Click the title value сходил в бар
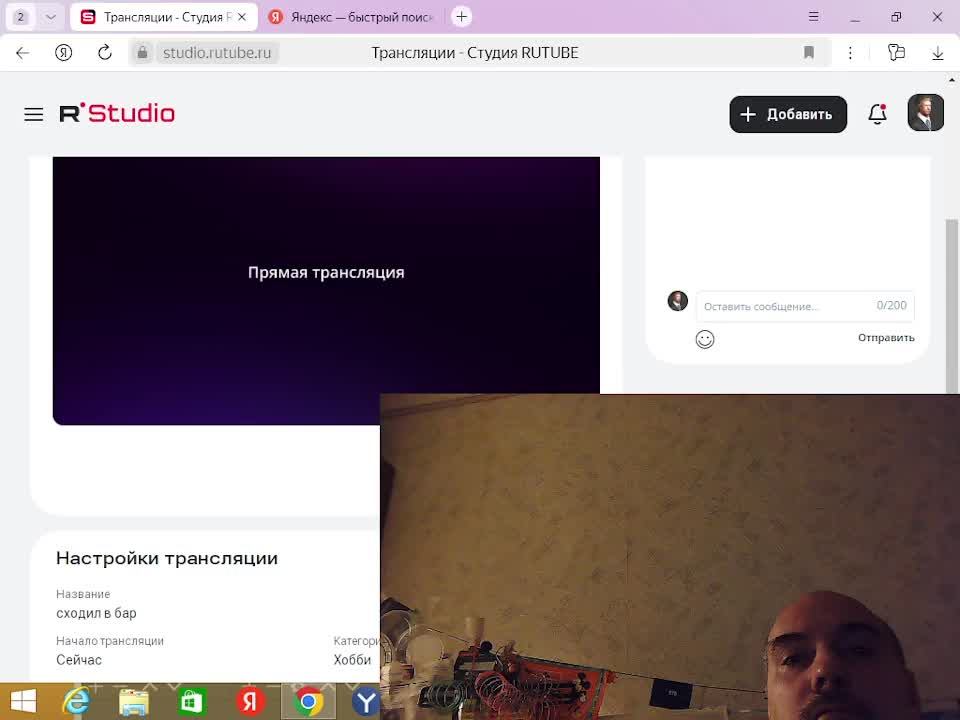The image size is (960, 720). pyautogui.click(x=96, y=613)
